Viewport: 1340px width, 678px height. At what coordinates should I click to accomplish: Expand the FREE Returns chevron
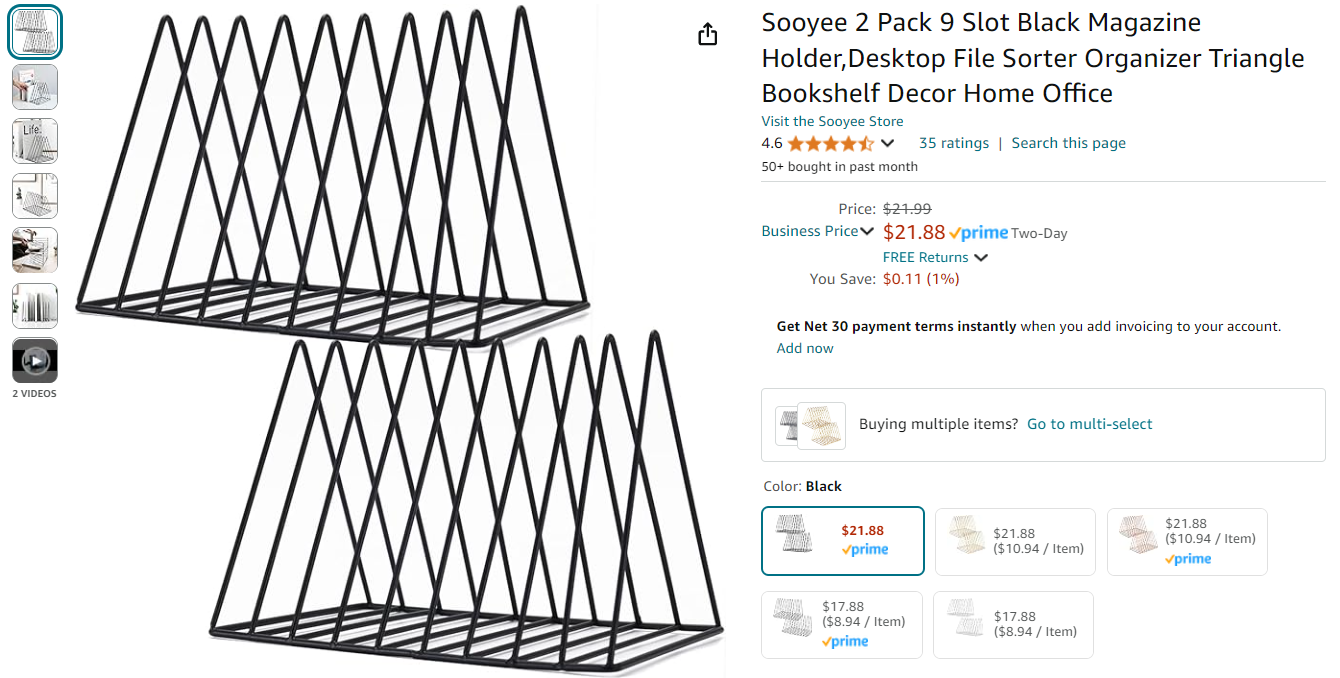point(981,258)
